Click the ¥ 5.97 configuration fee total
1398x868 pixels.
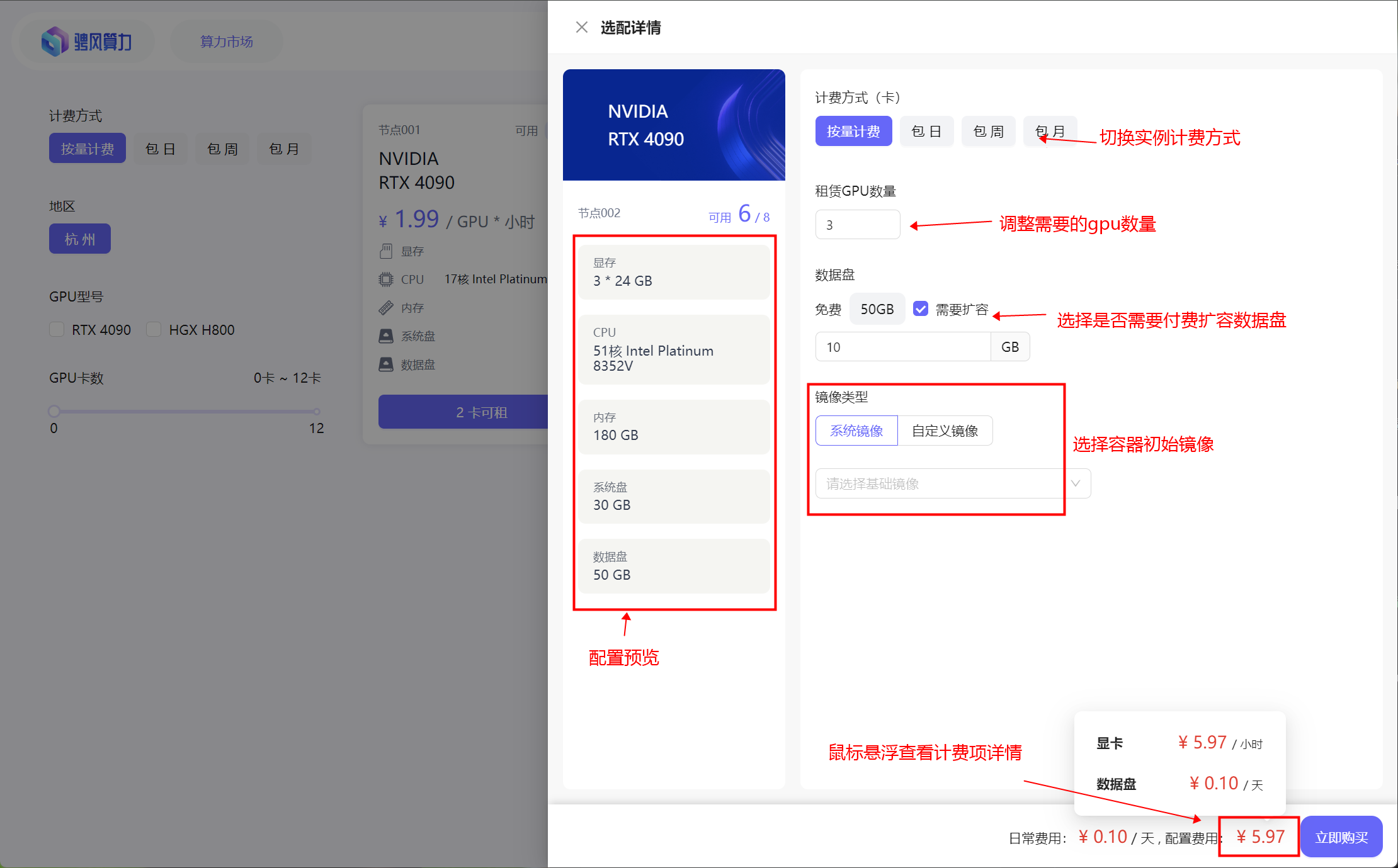(x=1260, y=837)
